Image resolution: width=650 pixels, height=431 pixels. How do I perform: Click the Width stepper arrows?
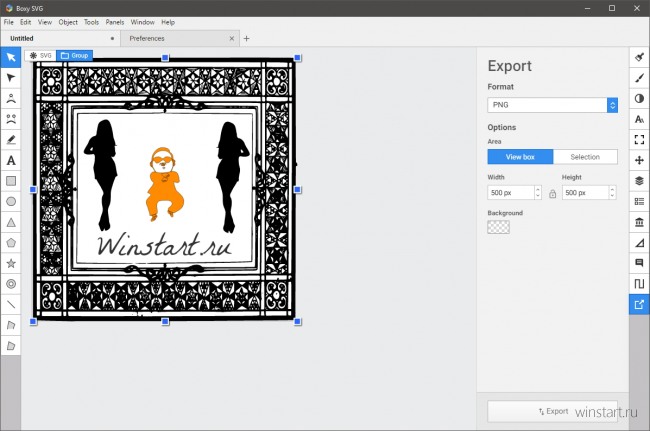[538, 193]
